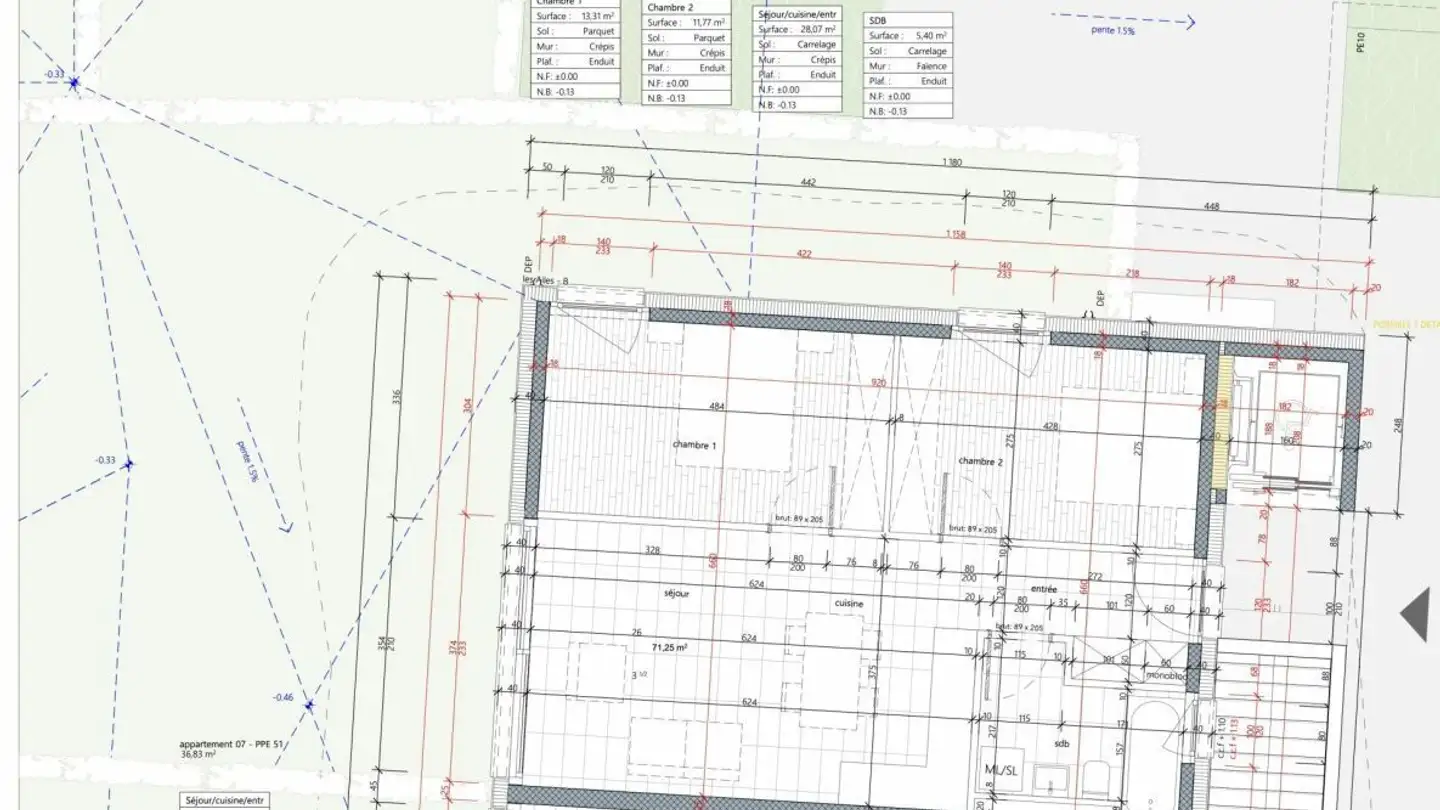Image resolution: width=1440 pixels, height=810 pixels.
Task: Select the 'cuisine' room label
Action: (850, 603)
